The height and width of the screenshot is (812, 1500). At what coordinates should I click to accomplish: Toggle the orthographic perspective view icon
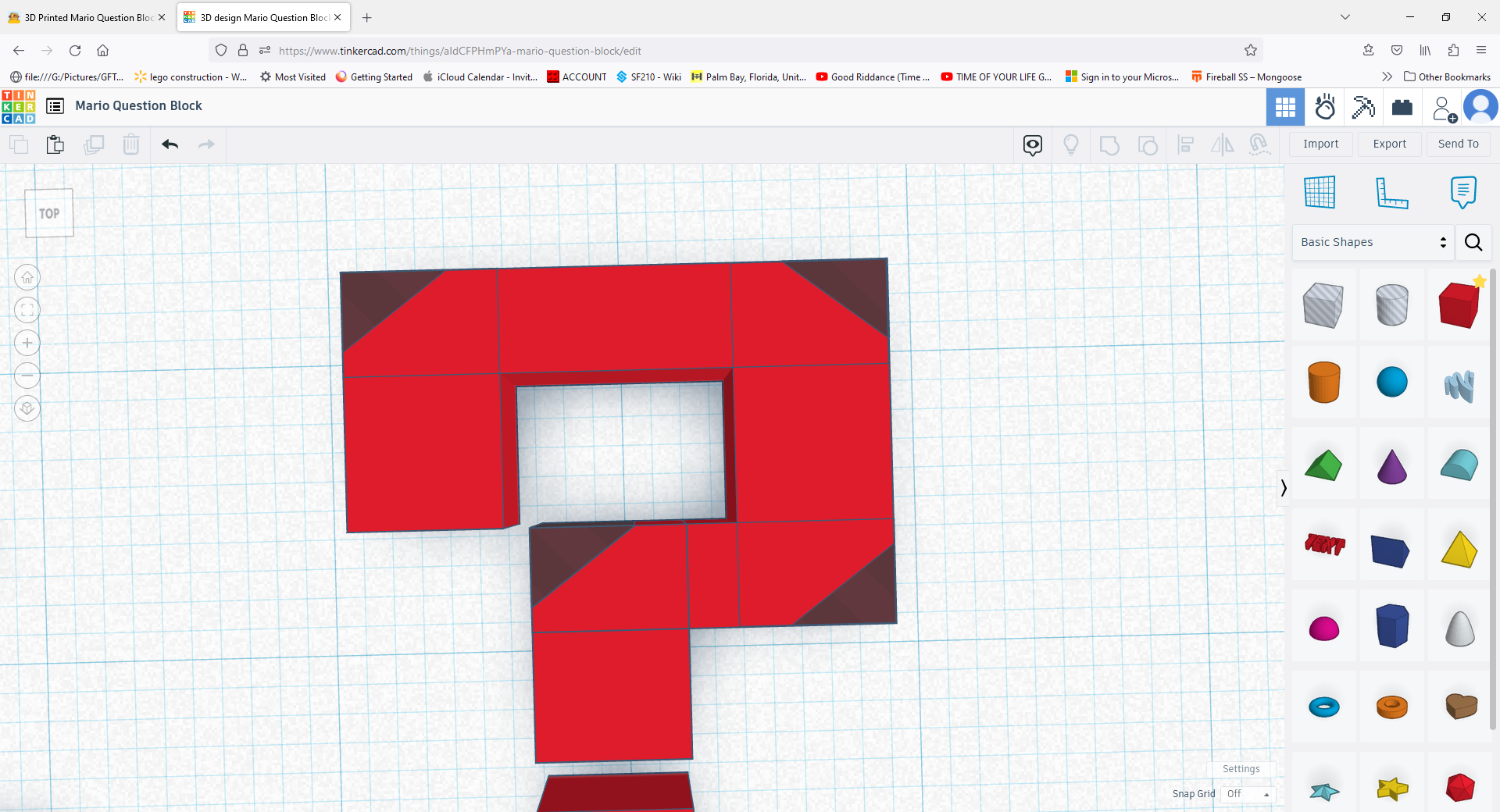27,408
